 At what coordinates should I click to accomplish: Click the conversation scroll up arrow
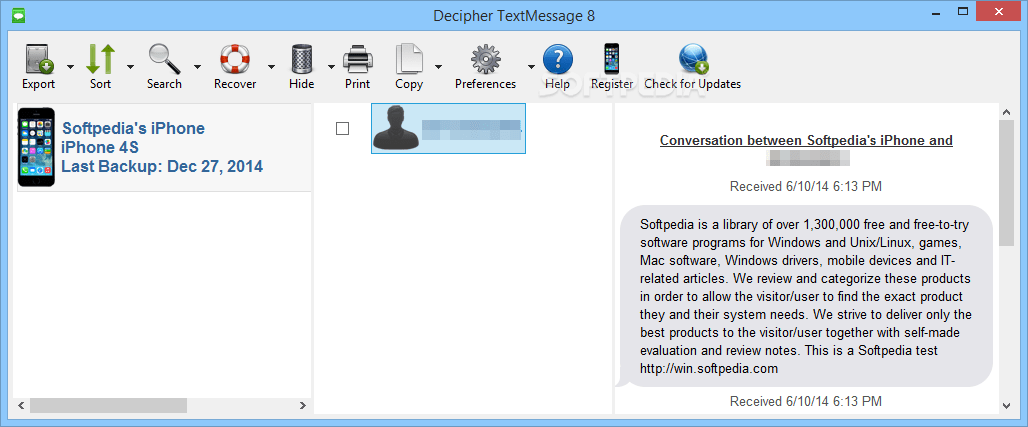1007,110
